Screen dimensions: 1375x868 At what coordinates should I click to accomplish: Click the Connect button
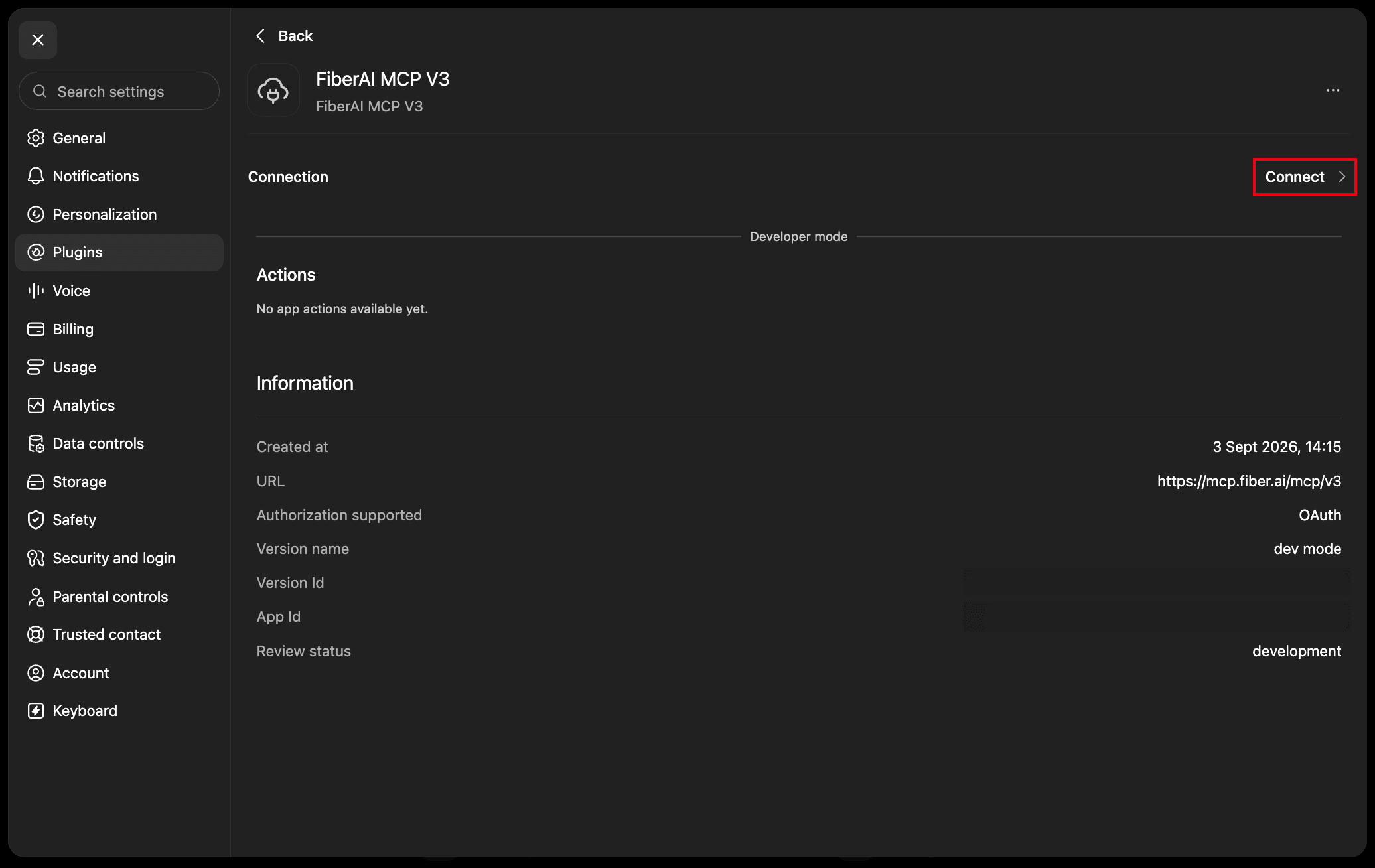1305,177
